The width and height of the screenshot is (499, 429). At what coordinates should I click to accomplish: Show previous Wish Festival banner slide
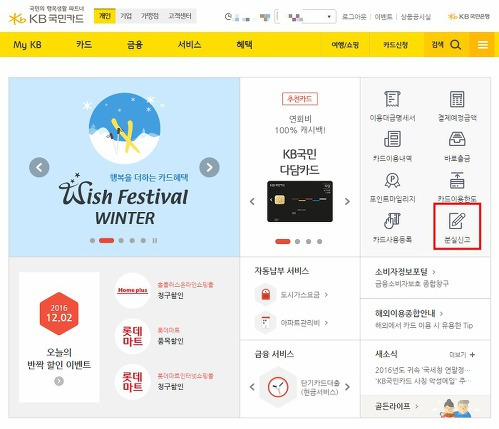coord(39,167)
